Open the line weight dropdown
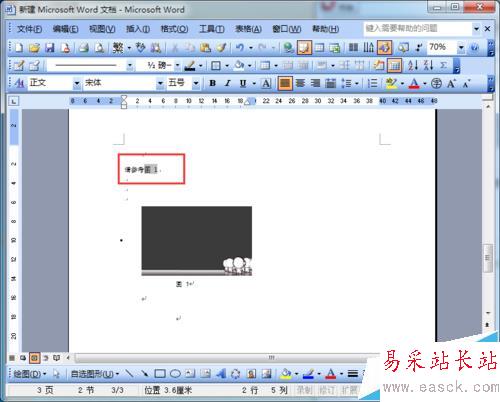The height and width of the screenshot is (402, 500). [178, 66]
